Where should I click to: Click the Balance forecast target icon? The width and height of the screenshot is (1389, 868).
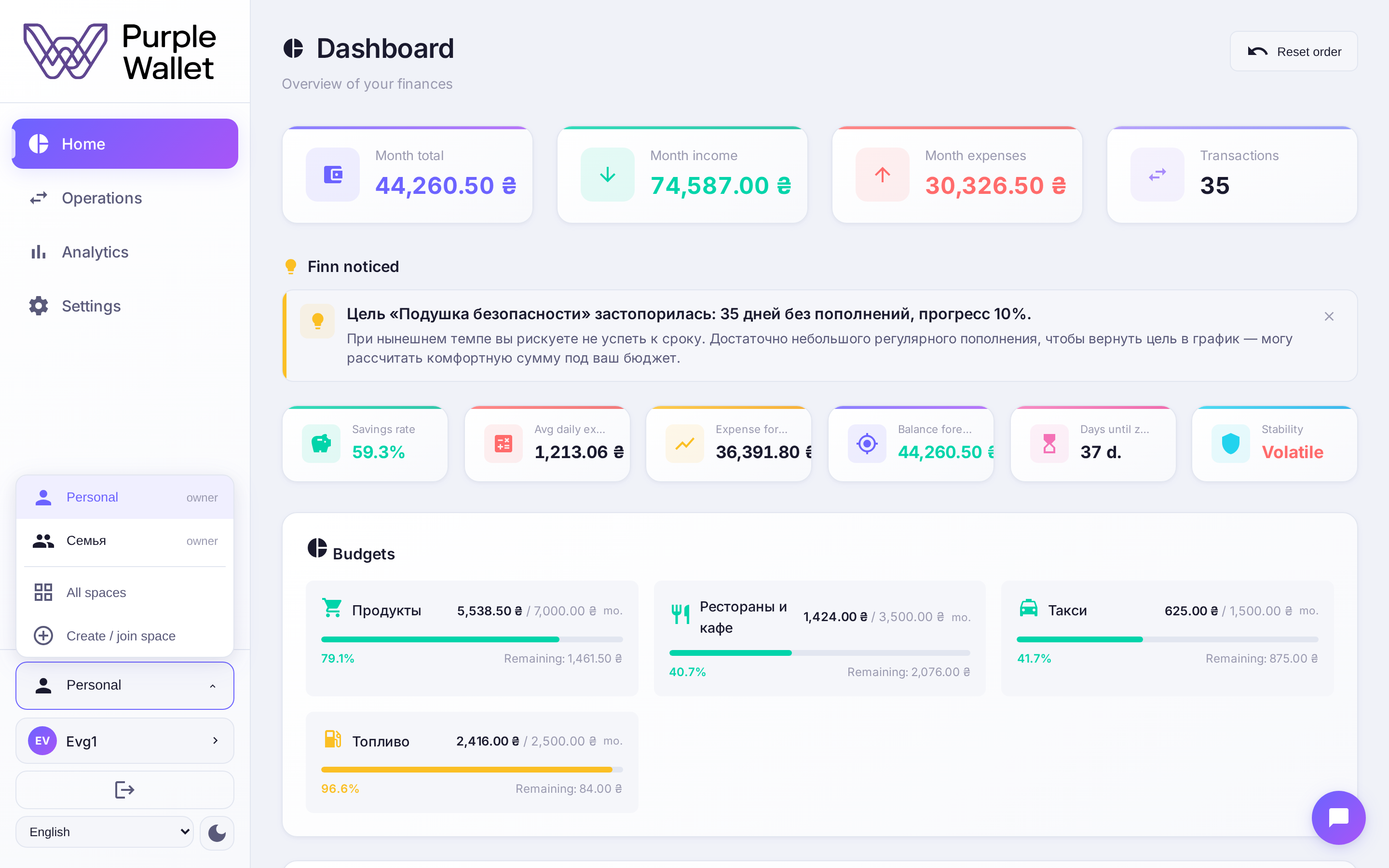coord(867,443)
